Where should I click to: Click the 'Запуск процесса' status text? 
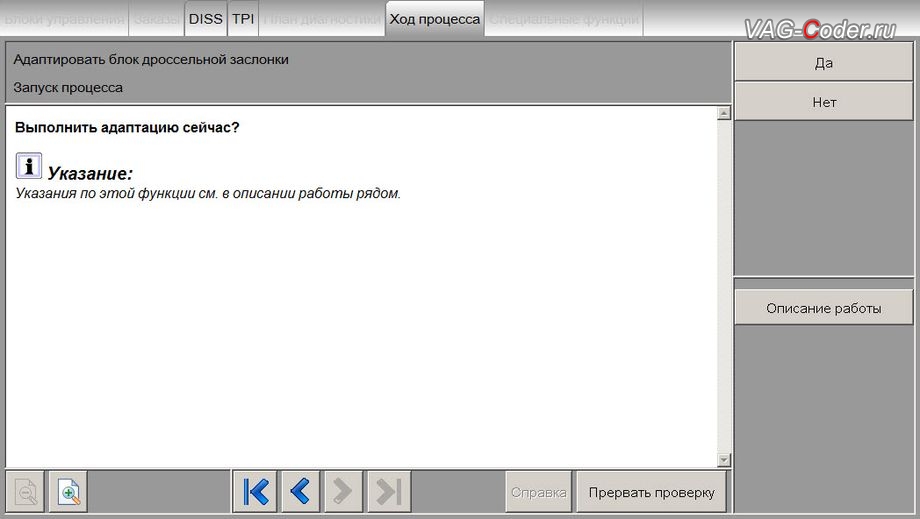(x=68, y=87)
